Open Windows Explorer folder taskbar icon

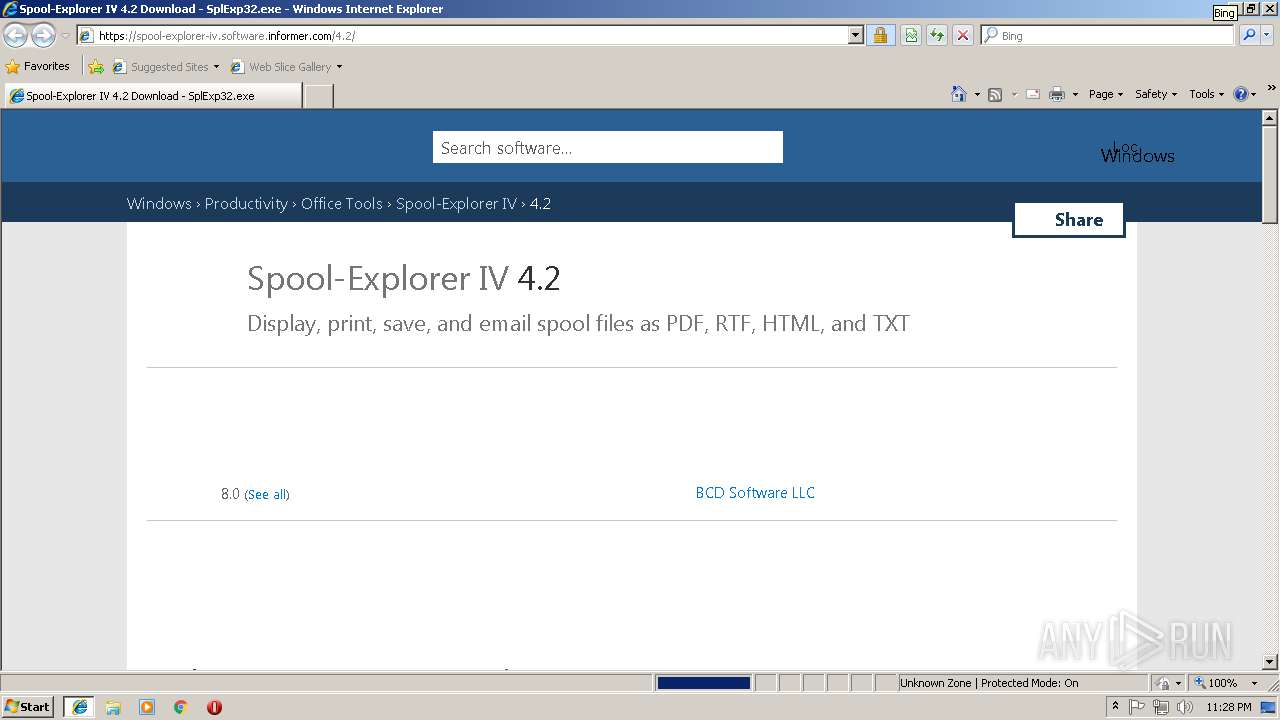pyautogui.click(x=113, y=707)
